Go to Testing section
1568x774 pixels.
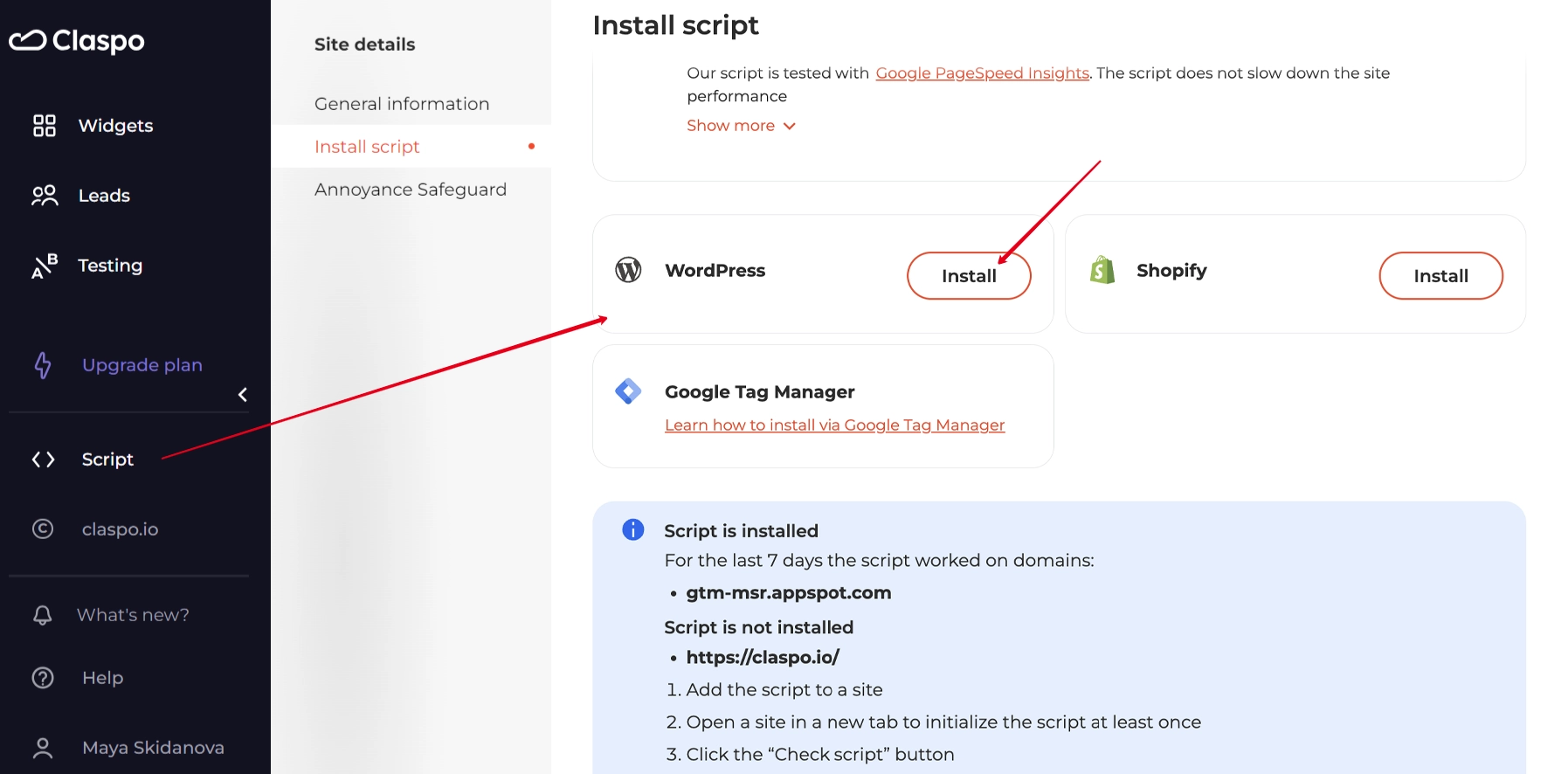point(110,266)
